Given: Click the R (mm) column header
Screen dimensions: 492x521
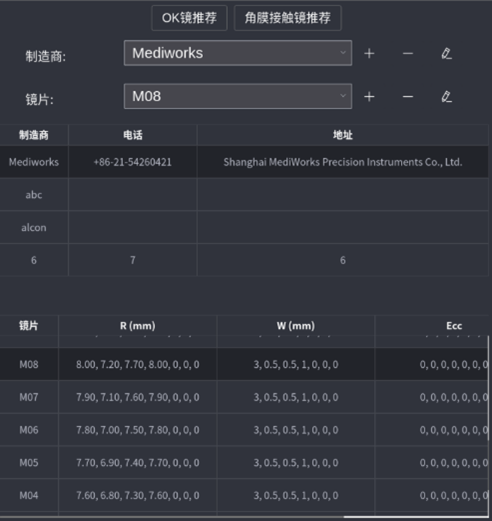Looking at the screenshot, I should pos(138,326).
